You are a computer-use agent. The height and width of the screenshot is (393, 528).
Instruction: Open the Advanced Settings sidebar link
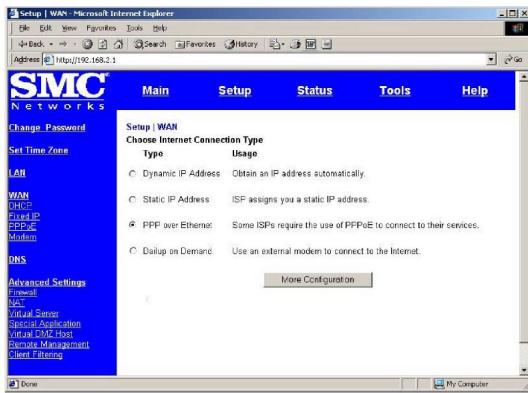47,282
